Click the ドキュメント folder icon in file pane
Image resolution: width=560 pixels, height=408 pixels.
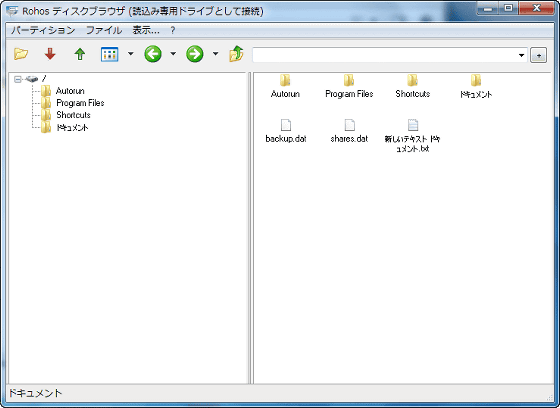pos(476,80)
